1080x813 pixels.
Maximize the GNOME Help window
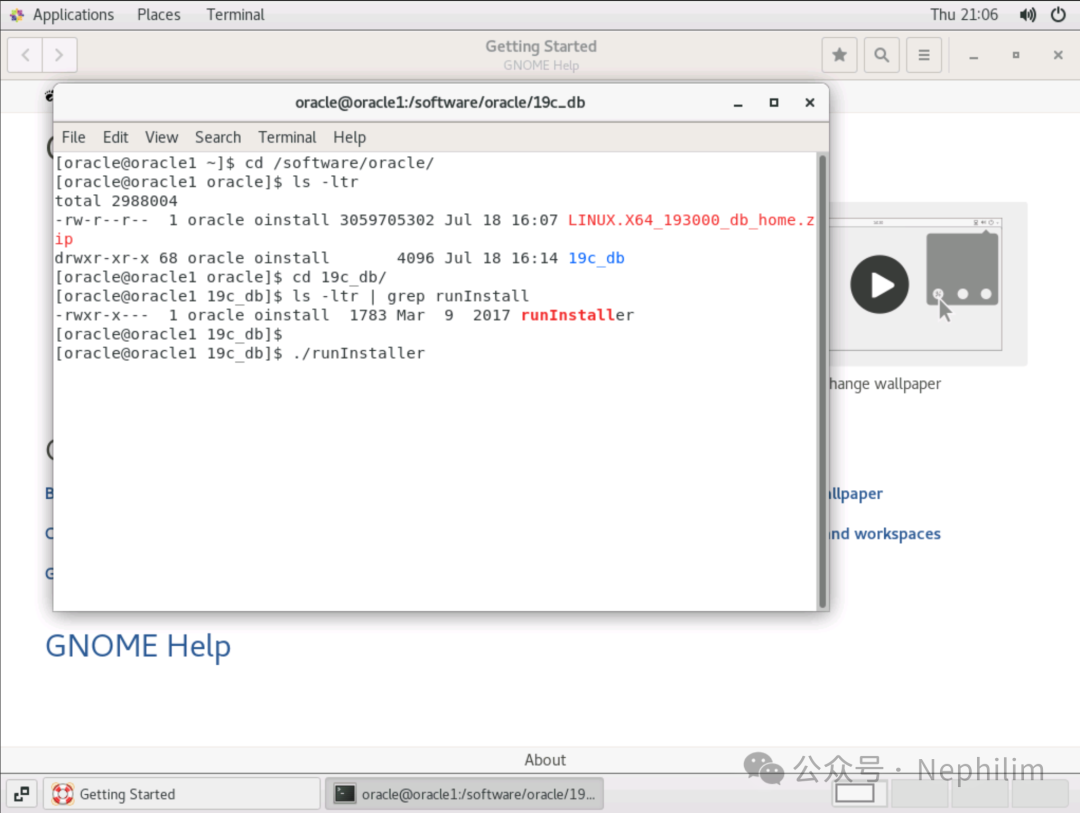tap(1016, 55)
